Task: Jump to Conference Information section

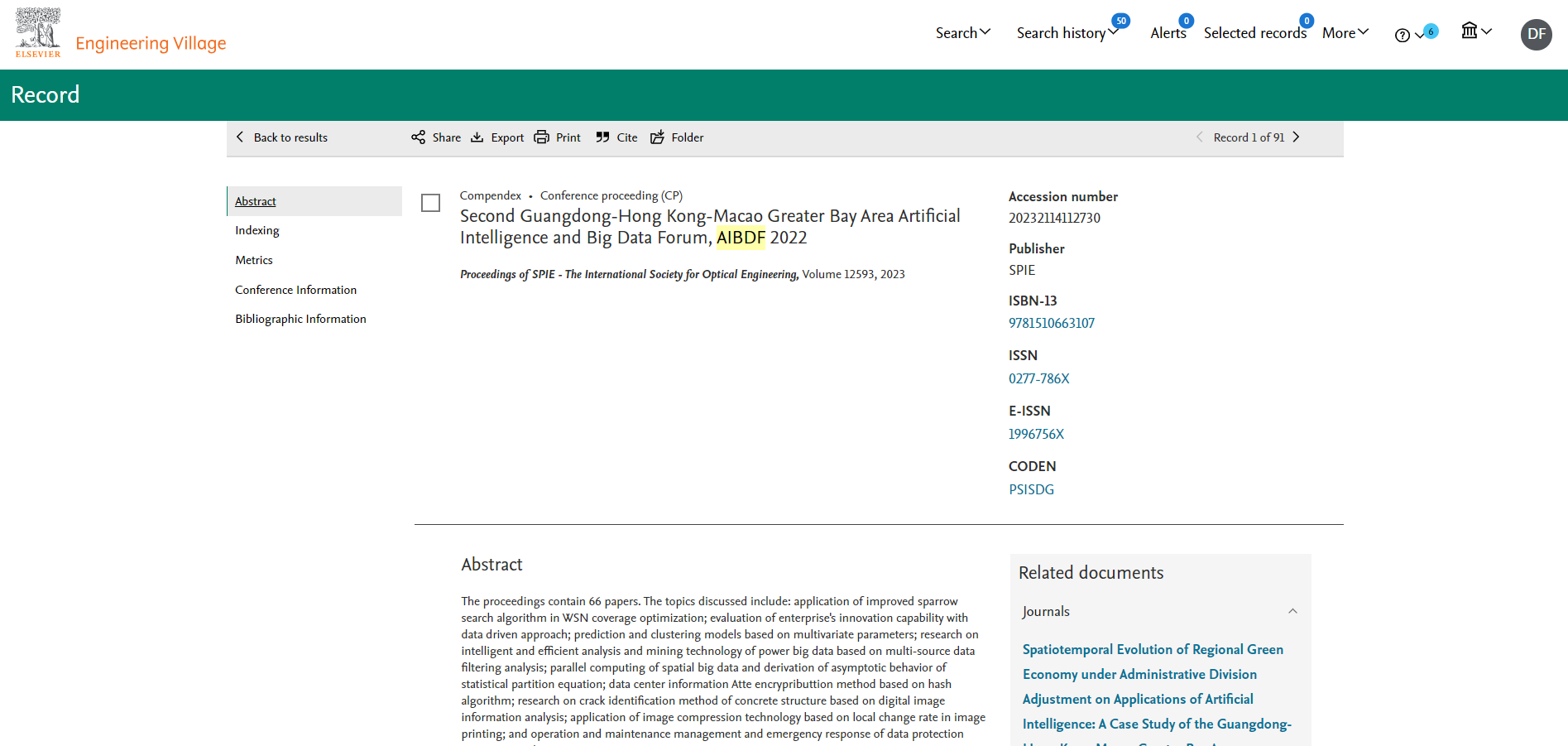Action: tap(296, 290)
